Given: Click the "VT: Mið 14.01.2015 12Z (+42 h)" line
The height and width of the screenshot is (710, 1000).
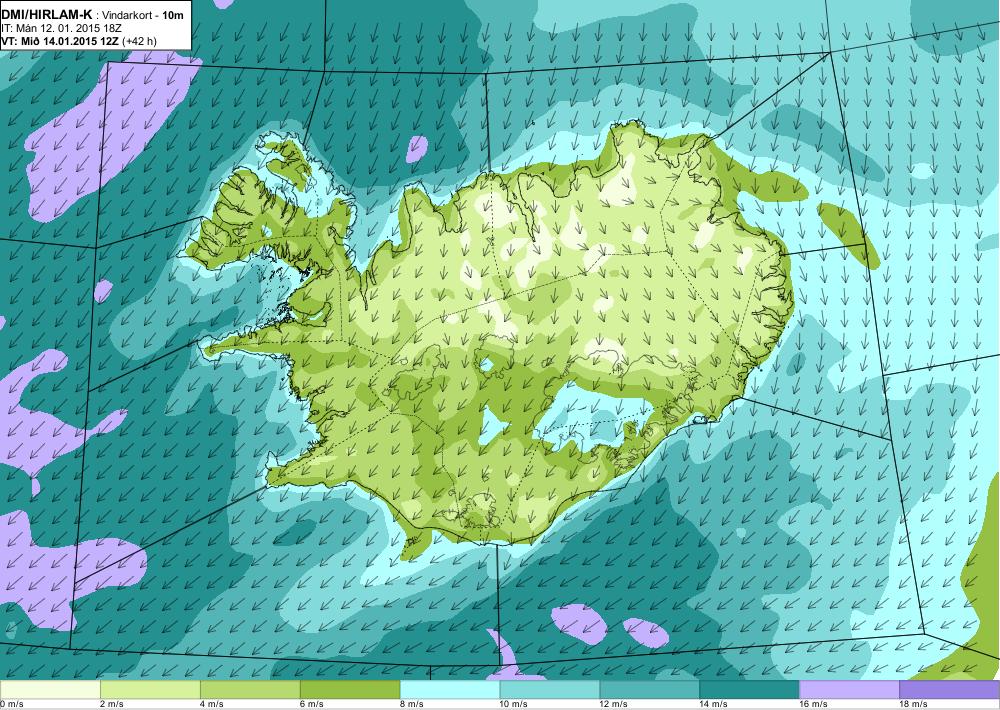Looking at the screenshot, I should (x=79, y=41).
